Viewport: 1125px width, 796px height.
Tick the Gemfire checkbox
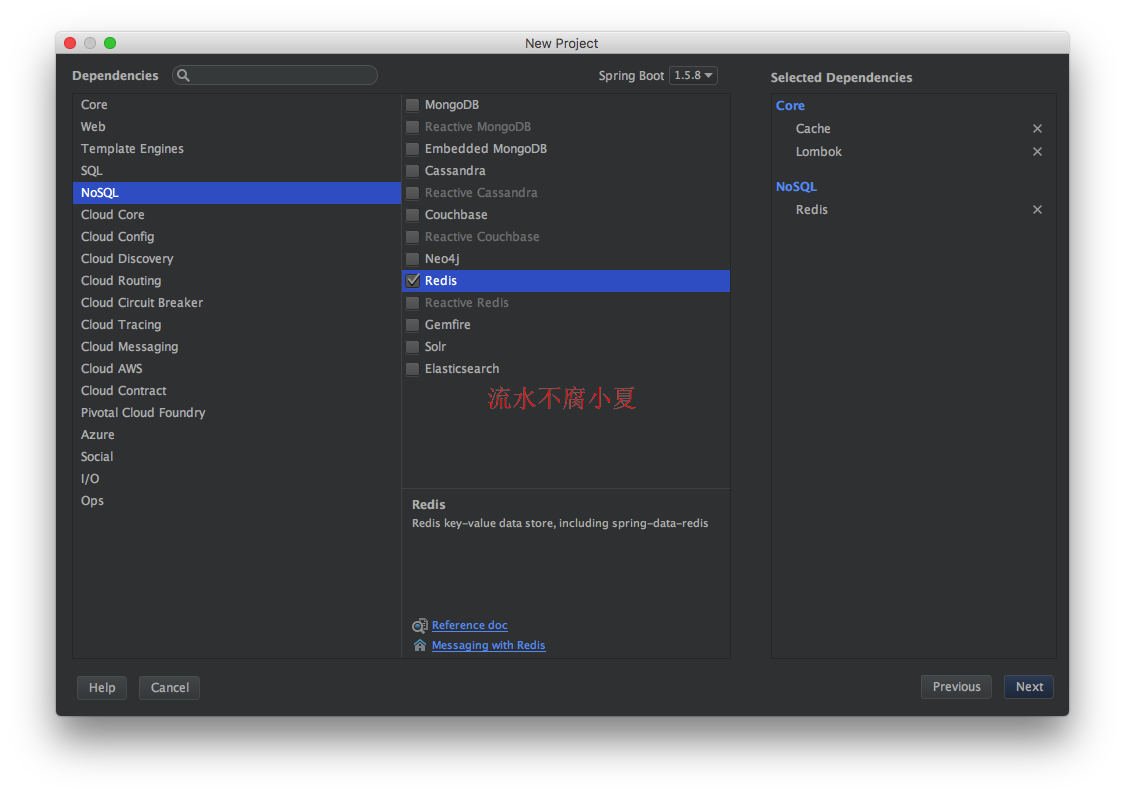point(413,324)
